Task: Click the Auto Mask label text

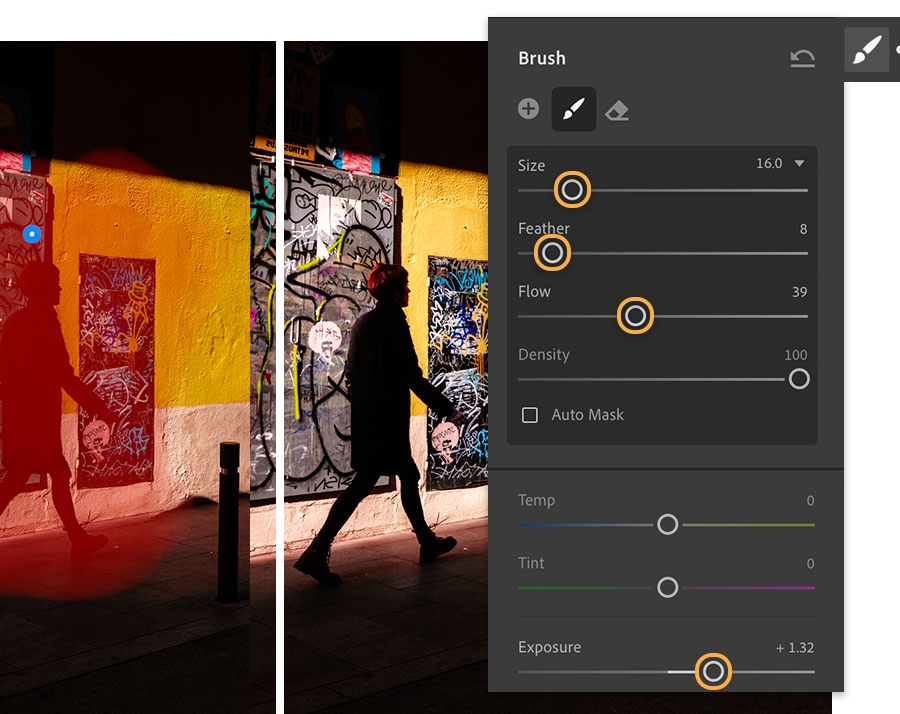Action: tap(587, 415)
